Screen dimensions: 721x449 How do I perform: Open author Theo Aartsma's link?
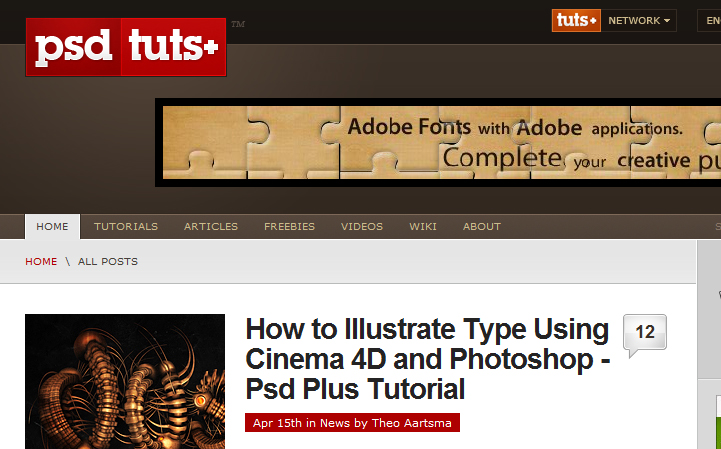click(411, 423)
